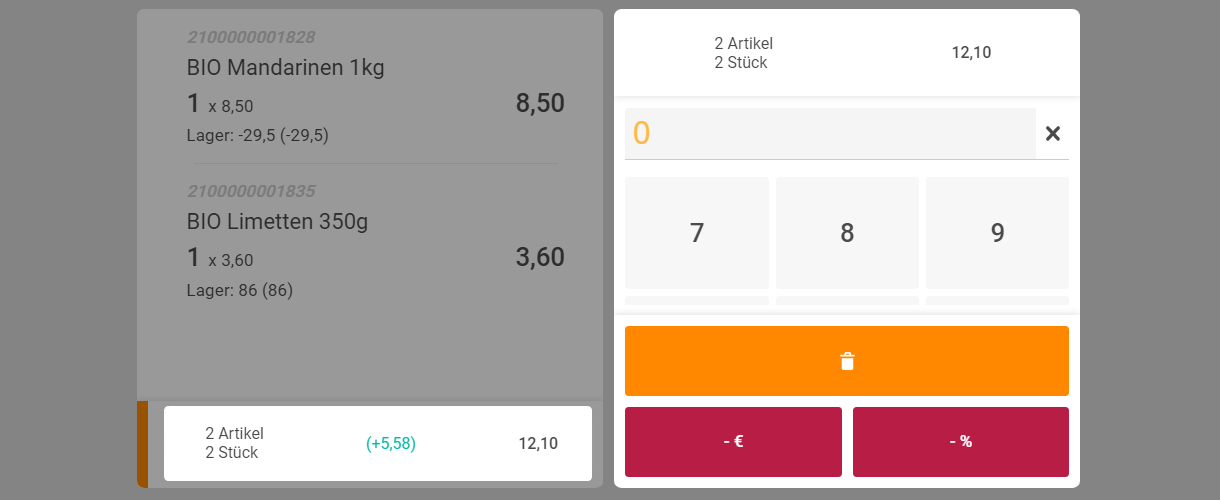Focus the amount input field showing 0
This screenshot has width=1220, height=500.
coord(830,134)
